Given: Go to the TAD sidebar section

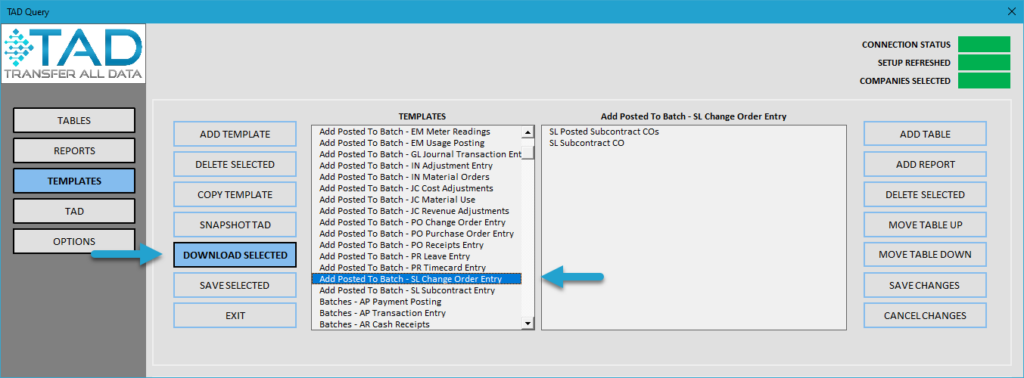Looking at the screenshot, I should tap(74, 212).
